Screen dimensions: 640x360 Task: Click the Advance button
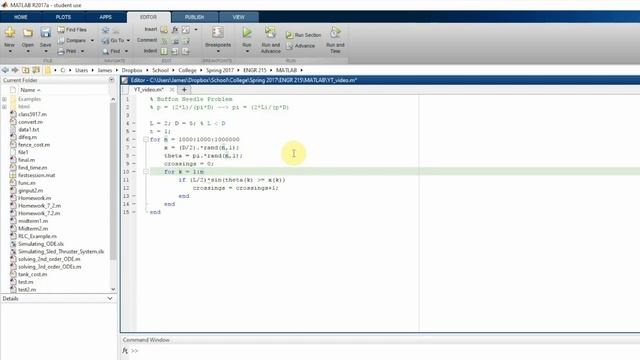coord(300,46)
